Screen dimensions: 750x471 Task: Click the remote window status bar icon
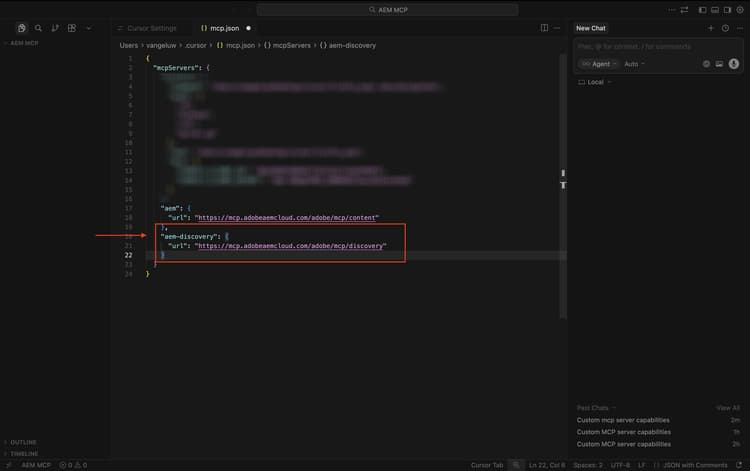pyautogui.click(x=8, y=465)
